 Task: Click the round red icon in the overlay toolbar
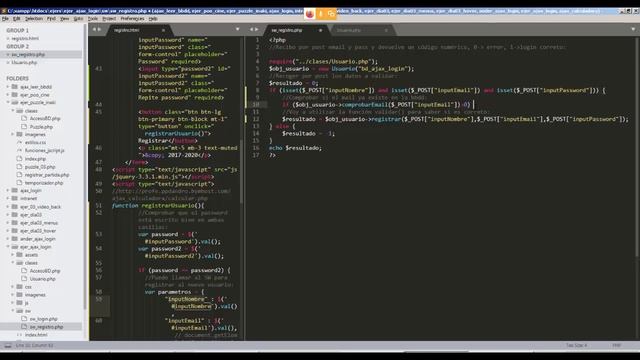tap(310, 14)
